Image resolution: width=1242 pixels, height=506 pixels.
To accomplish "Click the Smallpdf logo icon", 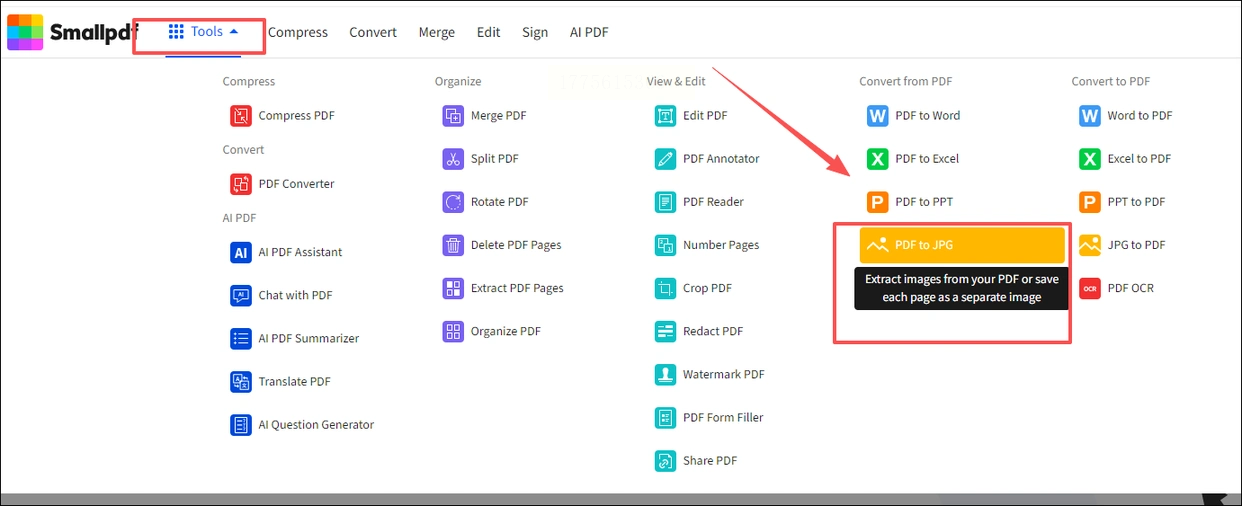I will [x=25, y=32].
